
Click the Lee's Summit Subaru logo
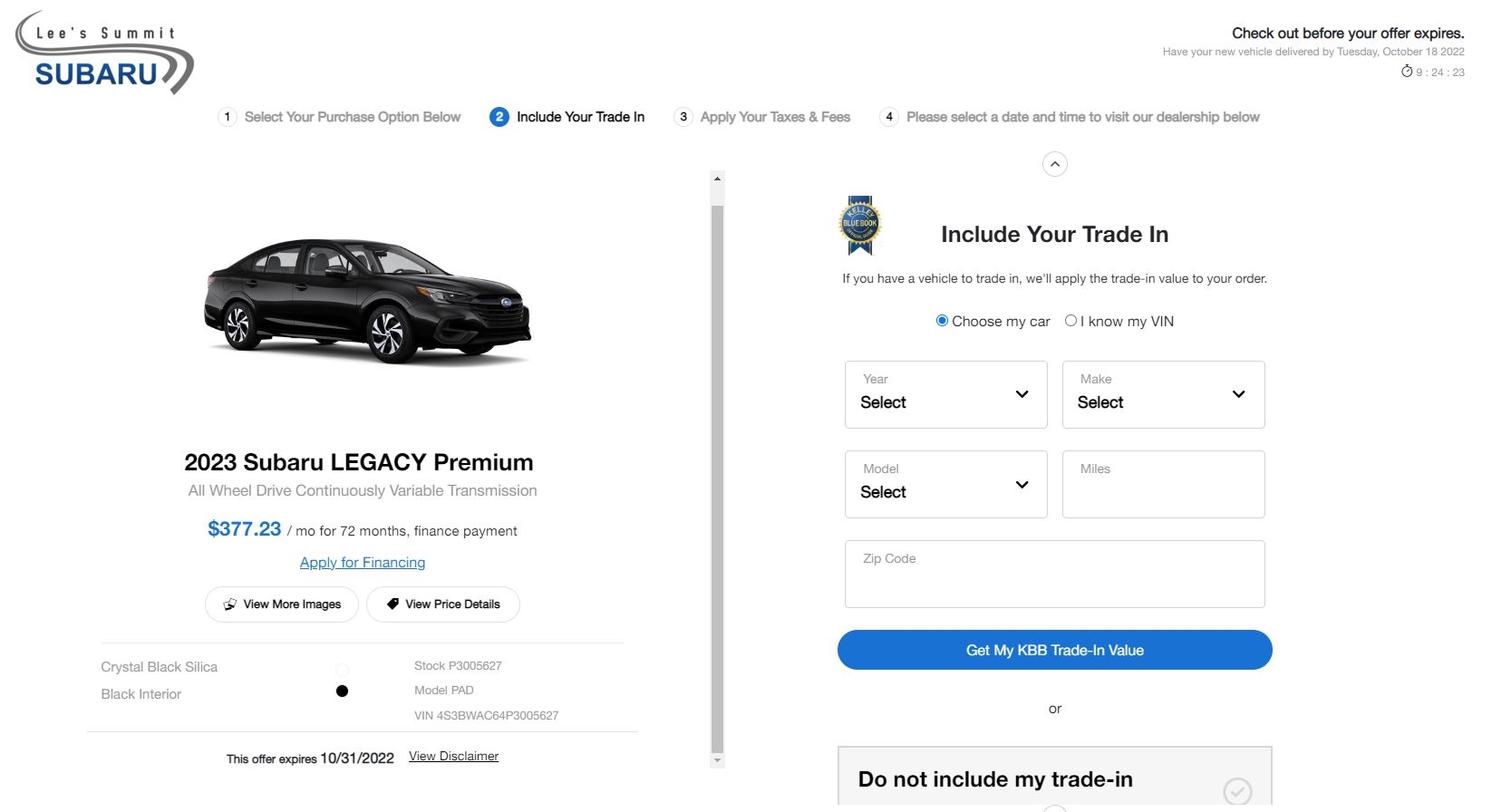click(104, 53)
